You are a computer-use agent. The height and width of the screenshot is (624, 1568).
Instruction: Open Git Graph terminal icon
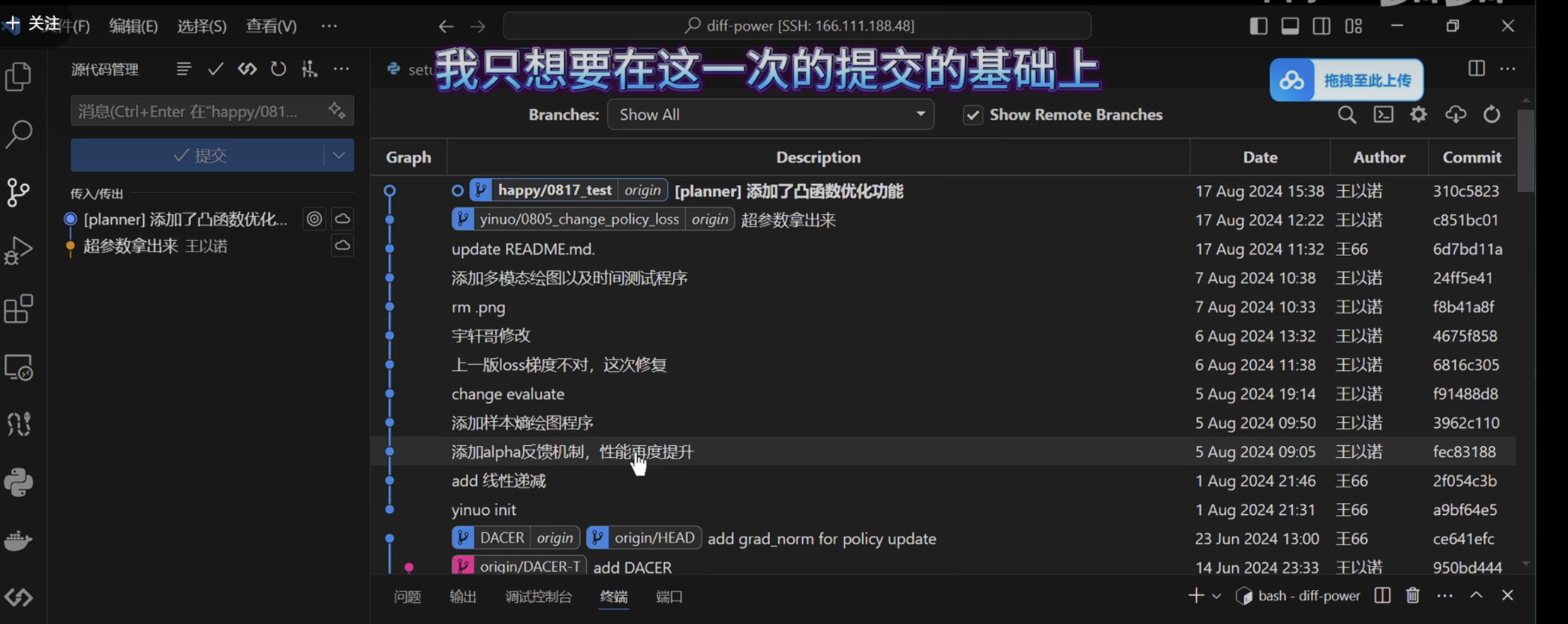(1383, 114)
